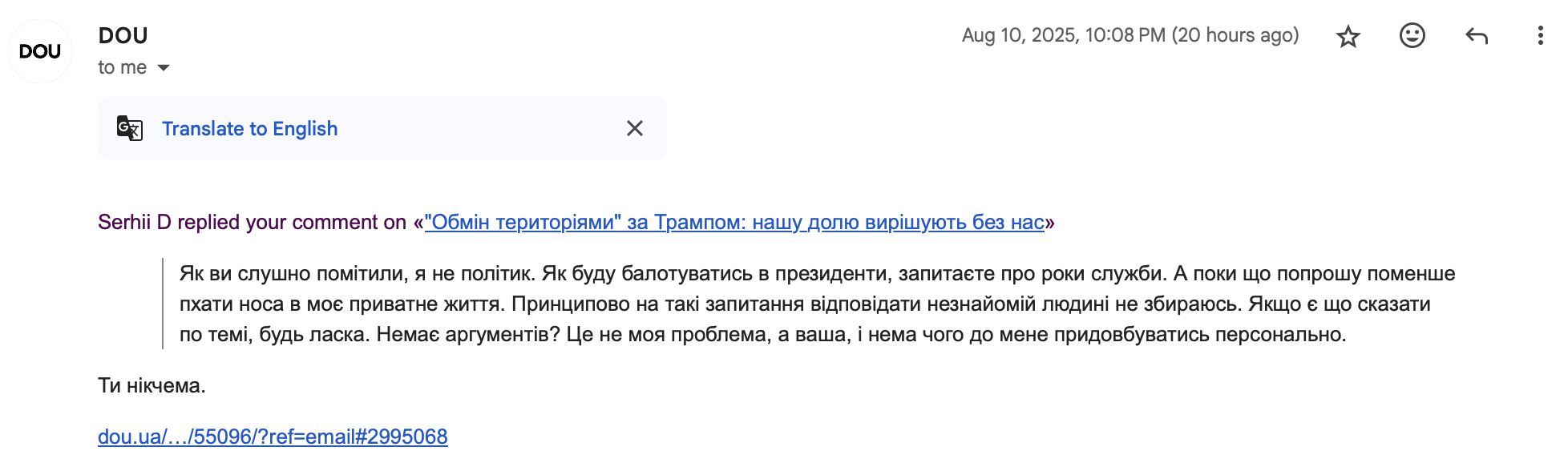Screen dimensions: 1568x471
Task: Open the "Обмін територіями" article link
Action: pos(734,222)
